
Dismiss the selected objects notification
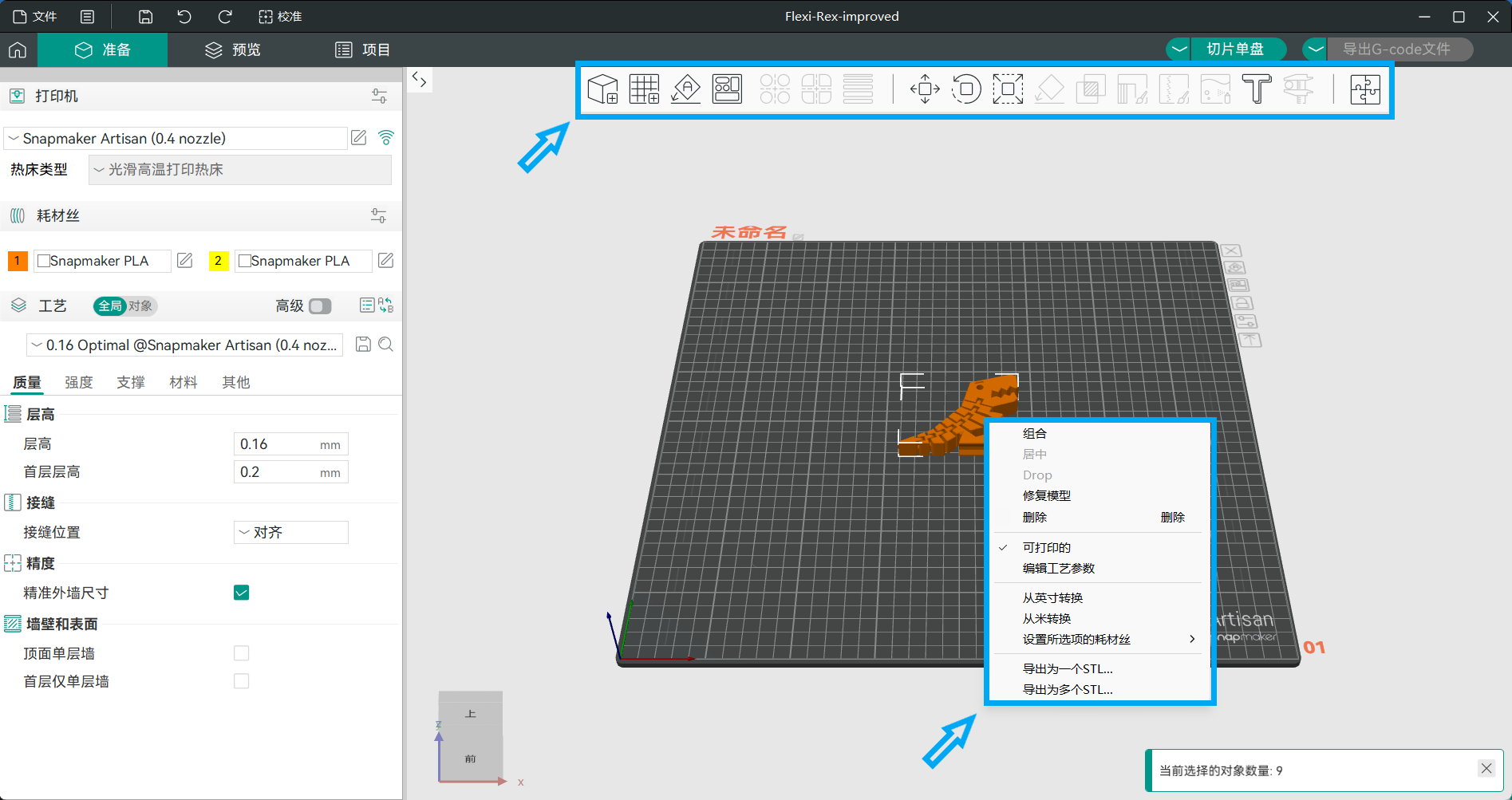click(1486, 768)
